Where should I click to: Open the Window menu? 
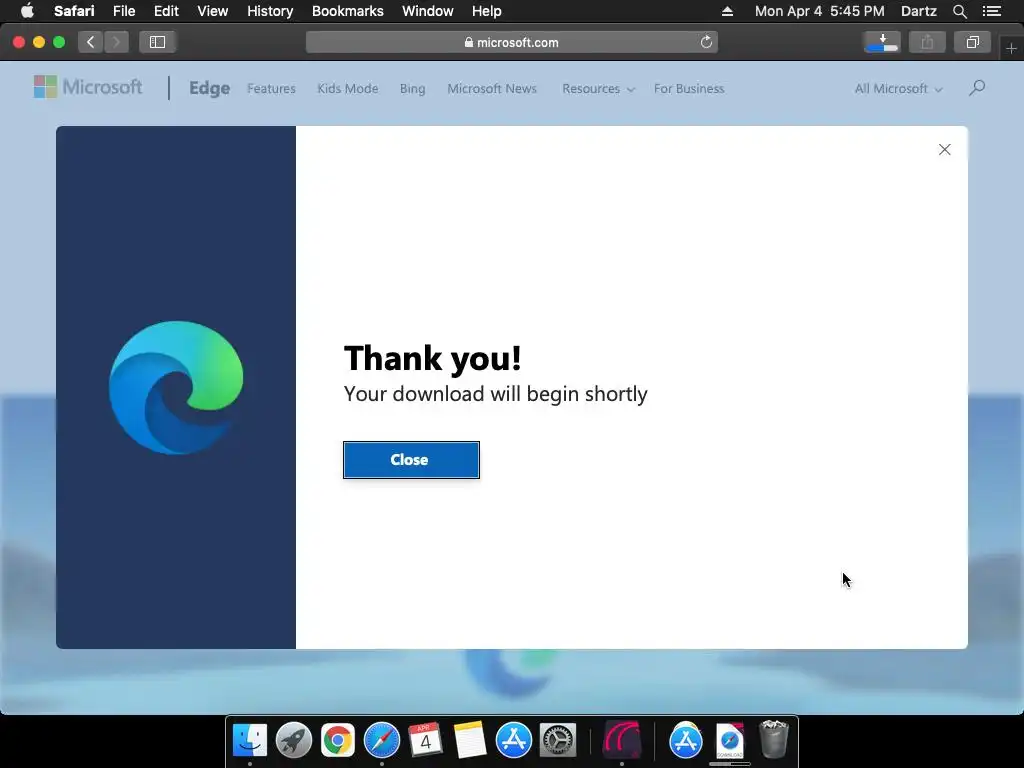[428, 11]
